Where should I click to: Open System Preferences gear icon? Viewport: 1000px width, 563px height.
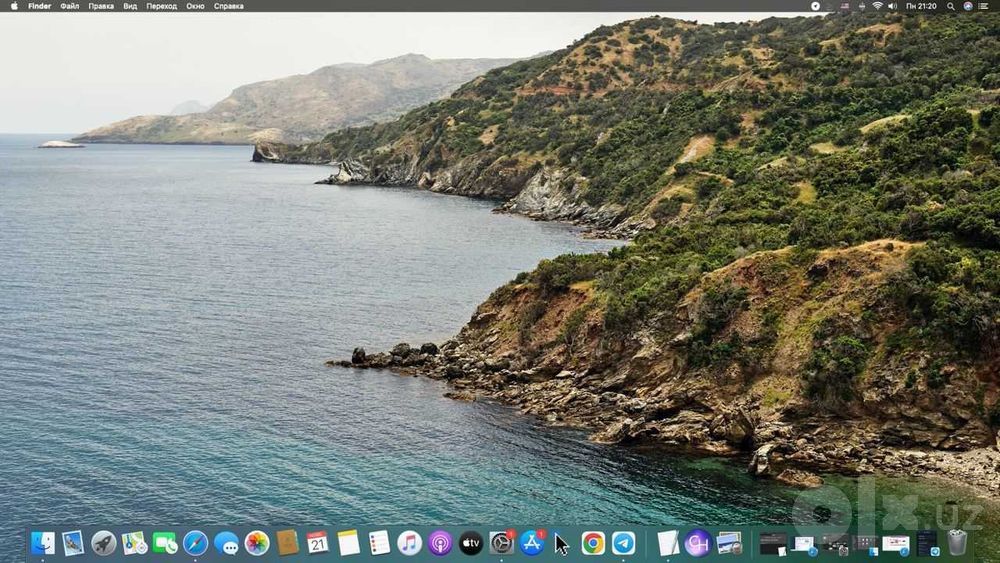click(501, 543)
